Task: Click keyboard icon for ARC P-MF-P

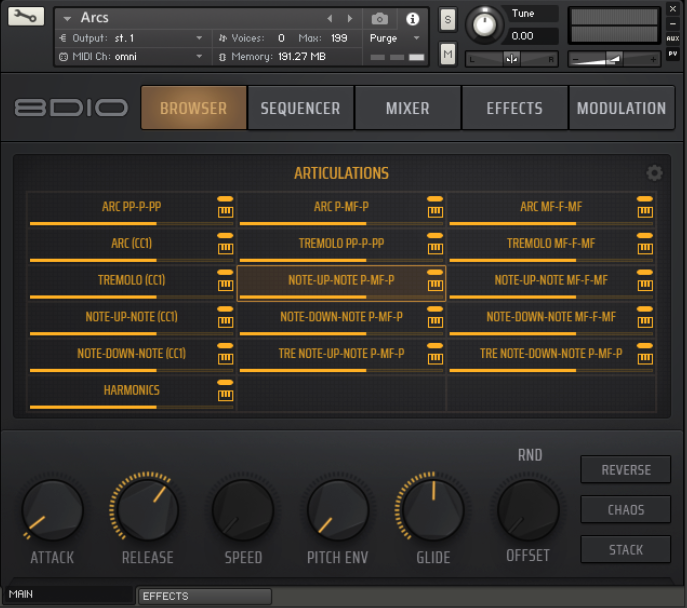Action: click(435, 212)
